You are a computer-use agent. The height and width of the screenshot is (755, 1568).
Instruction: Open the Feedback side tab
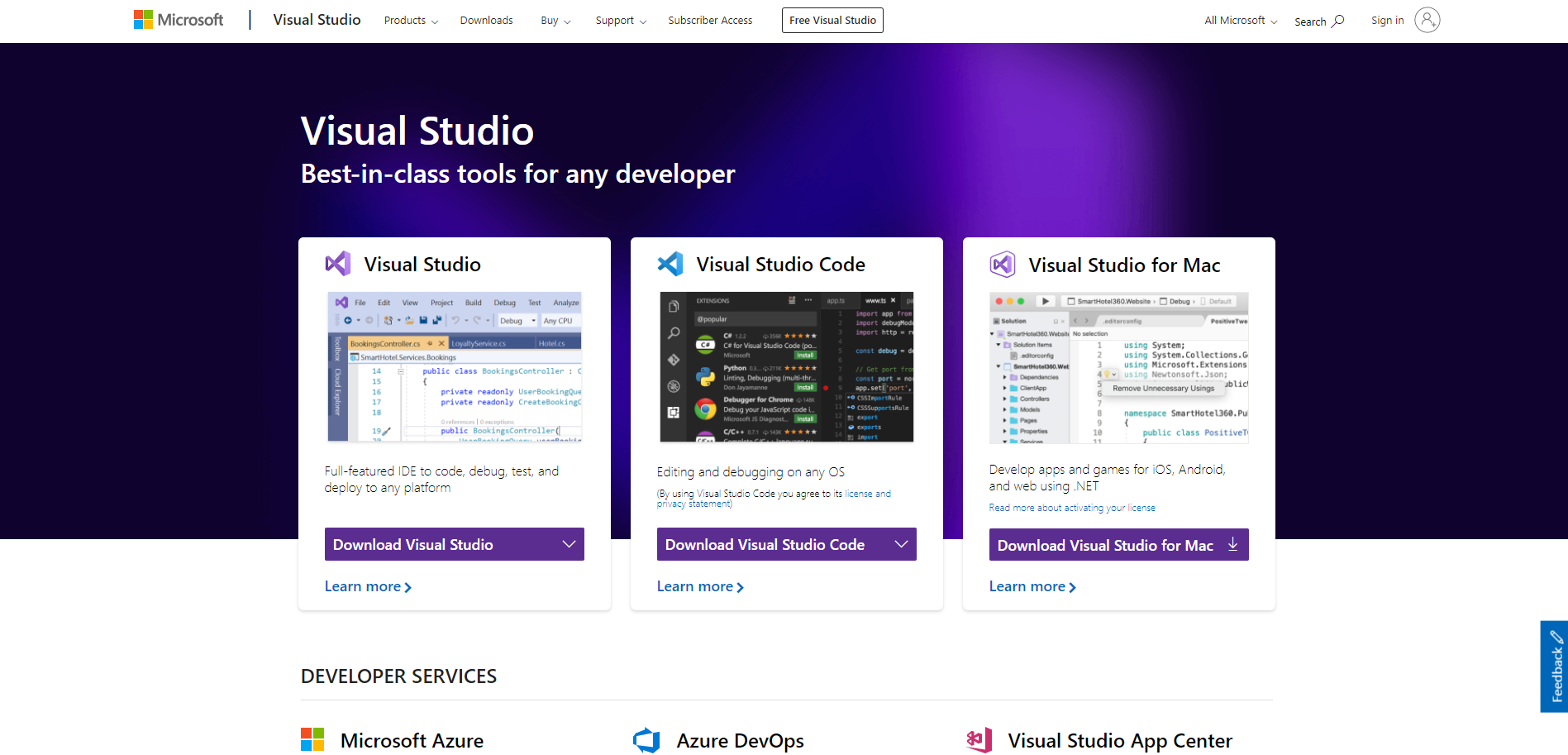click(1554, 667)
